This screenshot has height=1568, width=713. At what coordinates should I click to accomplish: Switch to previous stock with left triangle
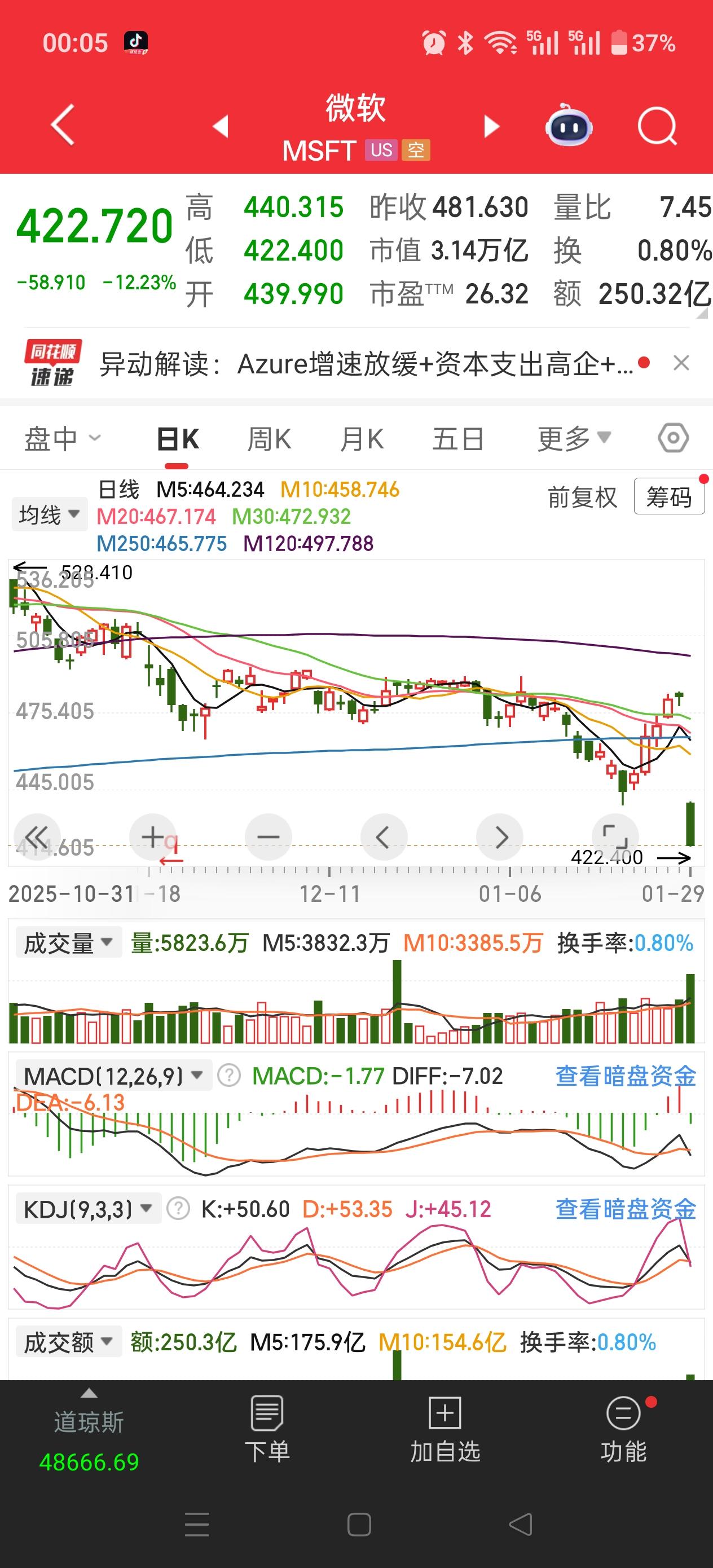(x=221, y=126)
